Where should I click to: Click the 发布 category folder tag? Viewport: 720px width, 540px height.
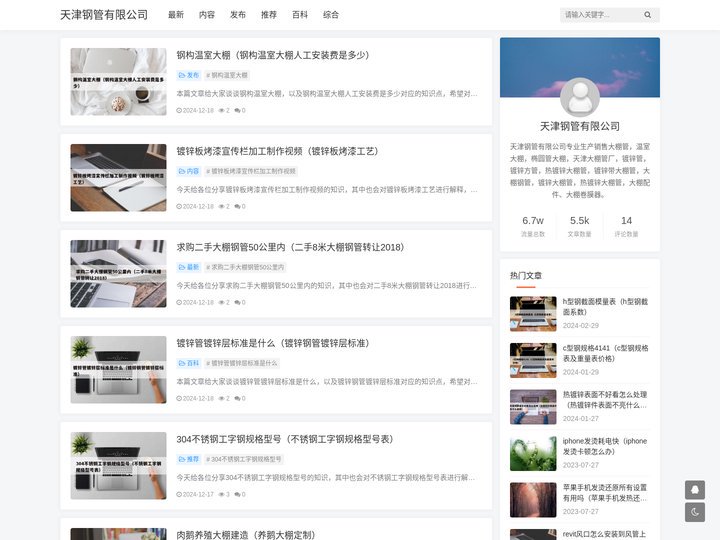click(x=189, y=75)
